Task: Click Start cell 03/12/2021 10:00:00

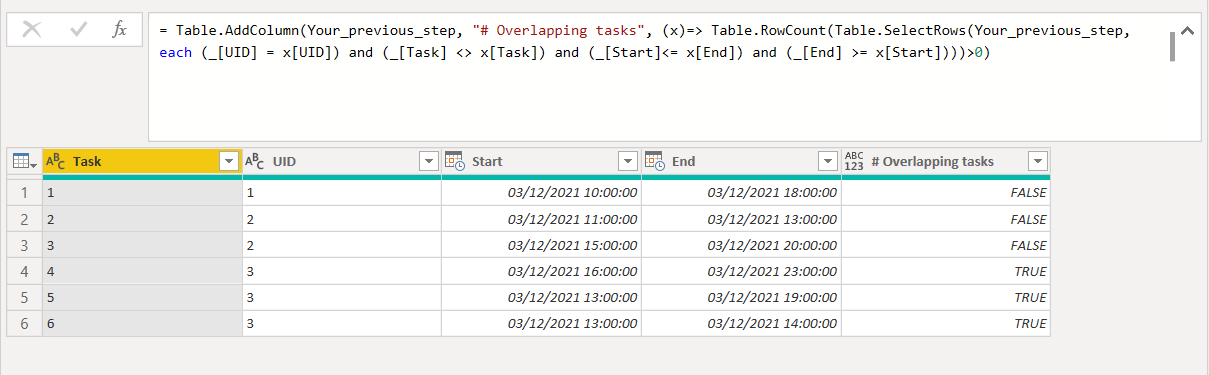Action: tap(541, 193)
